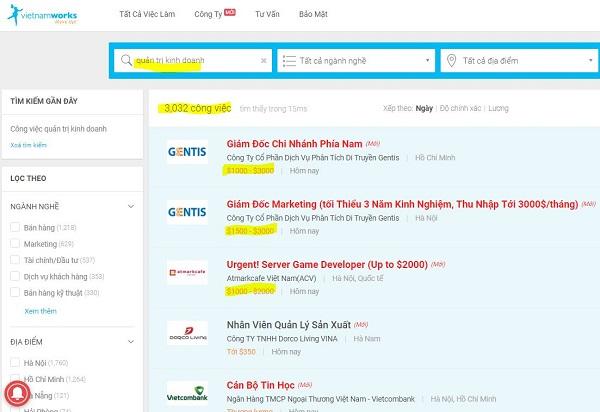Click the Hồ Chí Minh filter label
Image resolution: width=600 pixels, height=412 pixels.
coord(44,379)
